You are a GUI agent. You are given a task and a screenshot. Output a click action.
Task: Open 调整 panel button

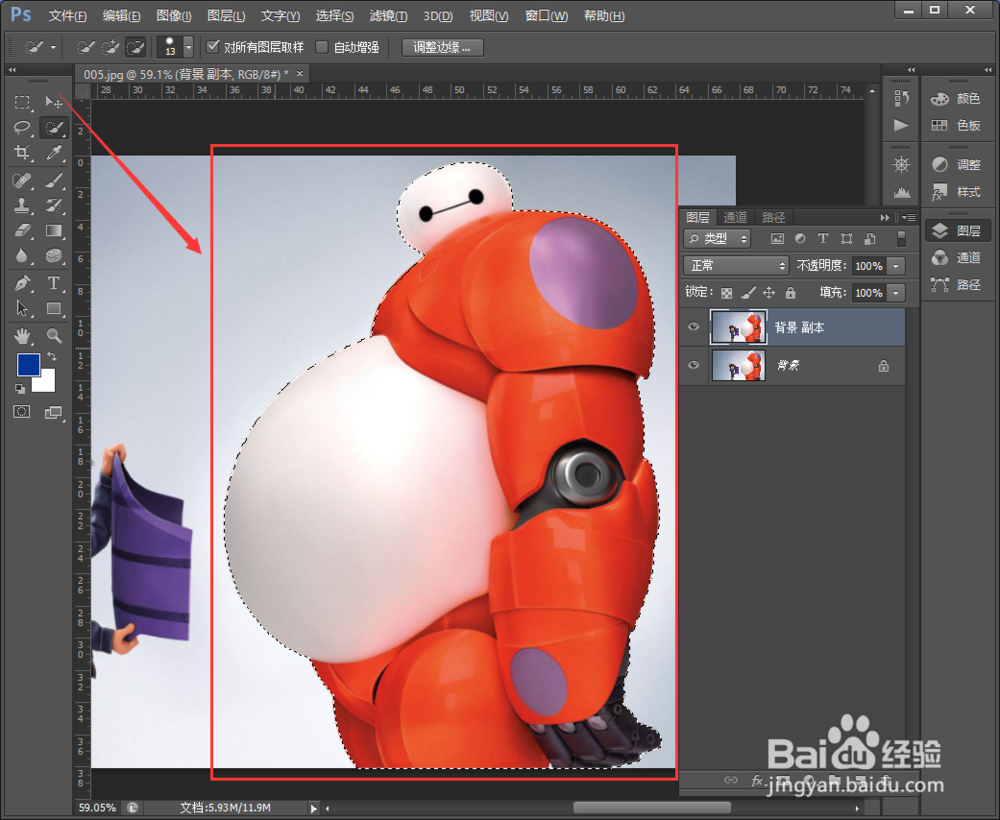click(x=955, y=165)
